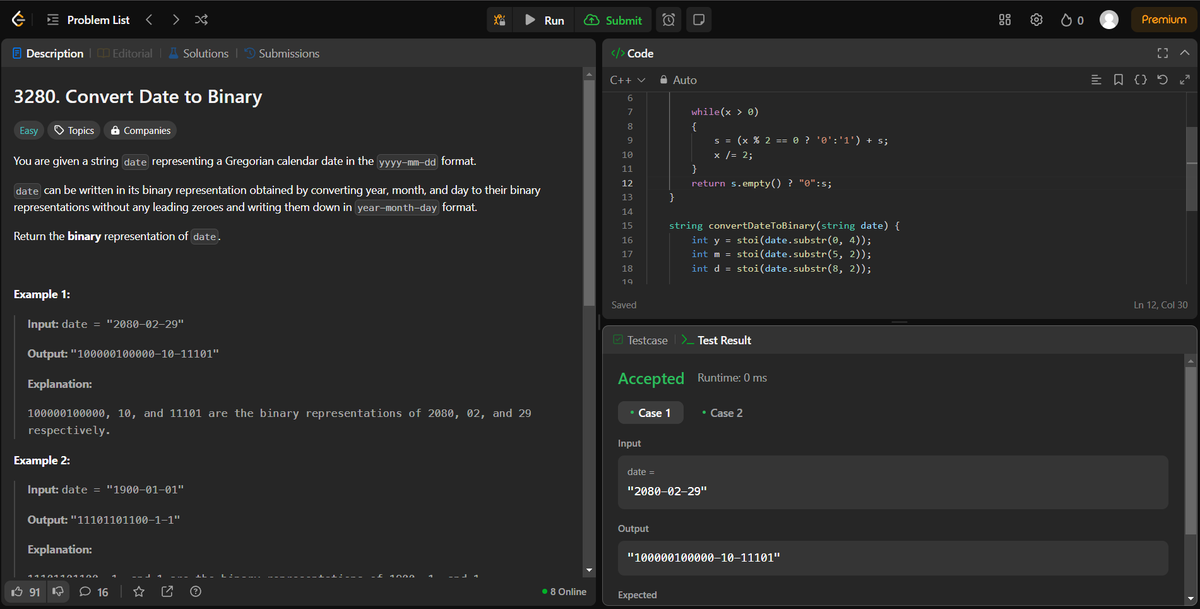Star the problem with the favorite icon

pos(139,591)
